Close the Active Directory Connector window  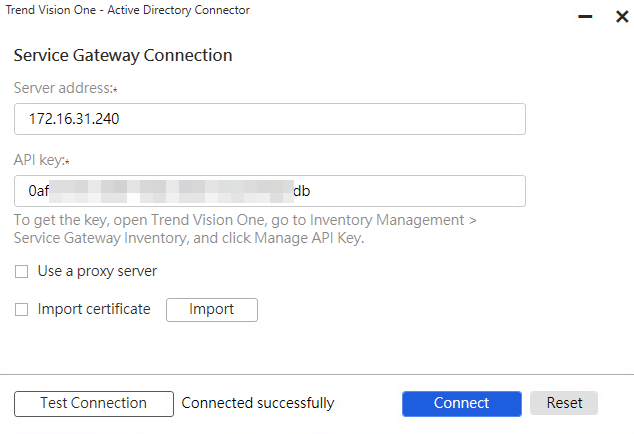coord(621,17)
